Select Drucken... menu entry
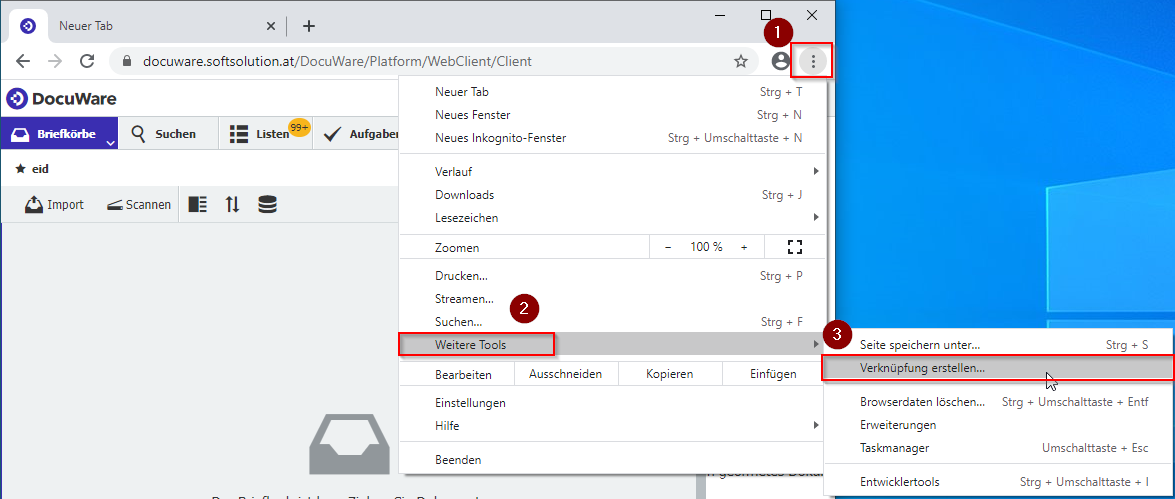Viewport: 1175px width, 499px height. (613, 276)
